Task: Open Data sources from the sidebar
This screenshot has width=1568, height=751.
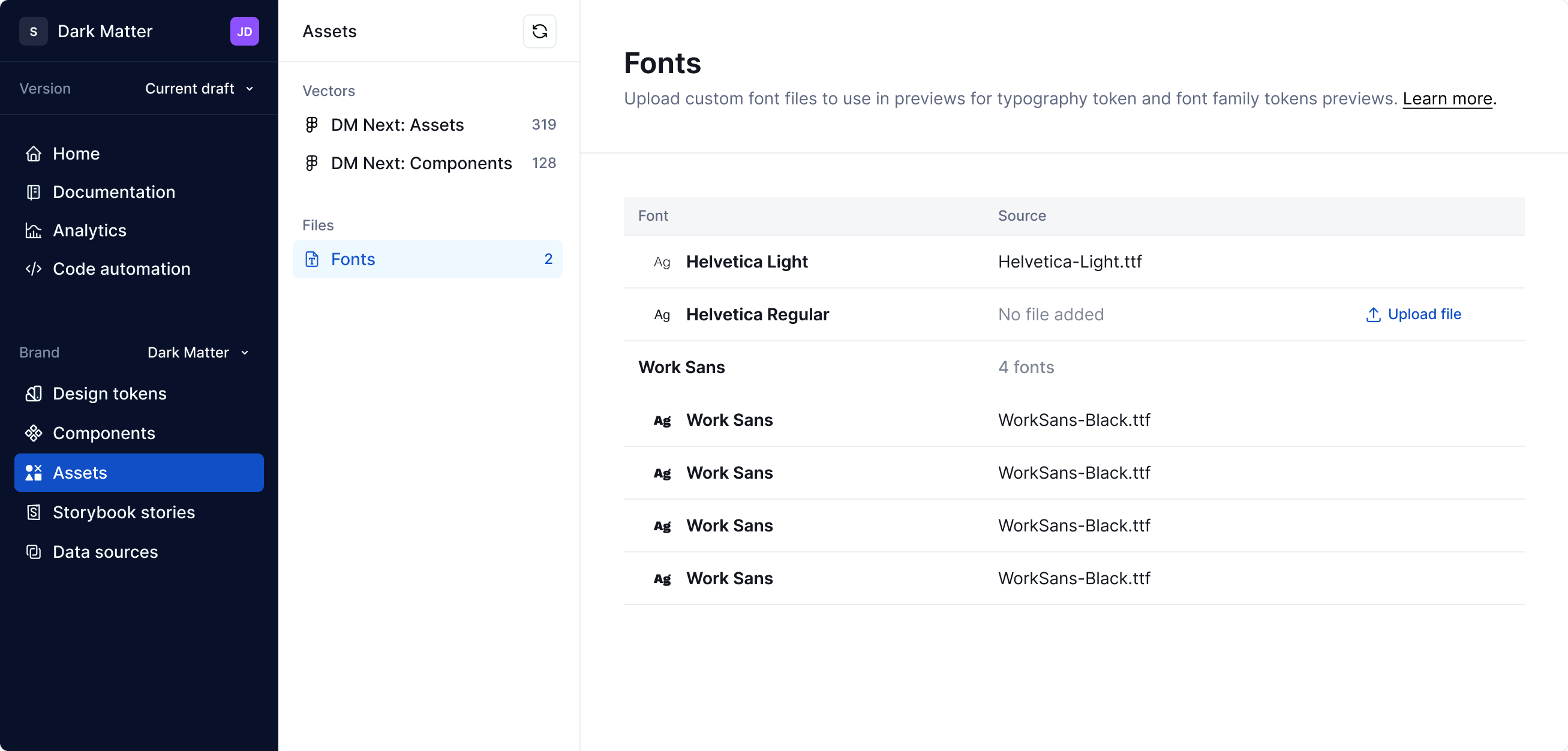Action: [x=105, y=551]
